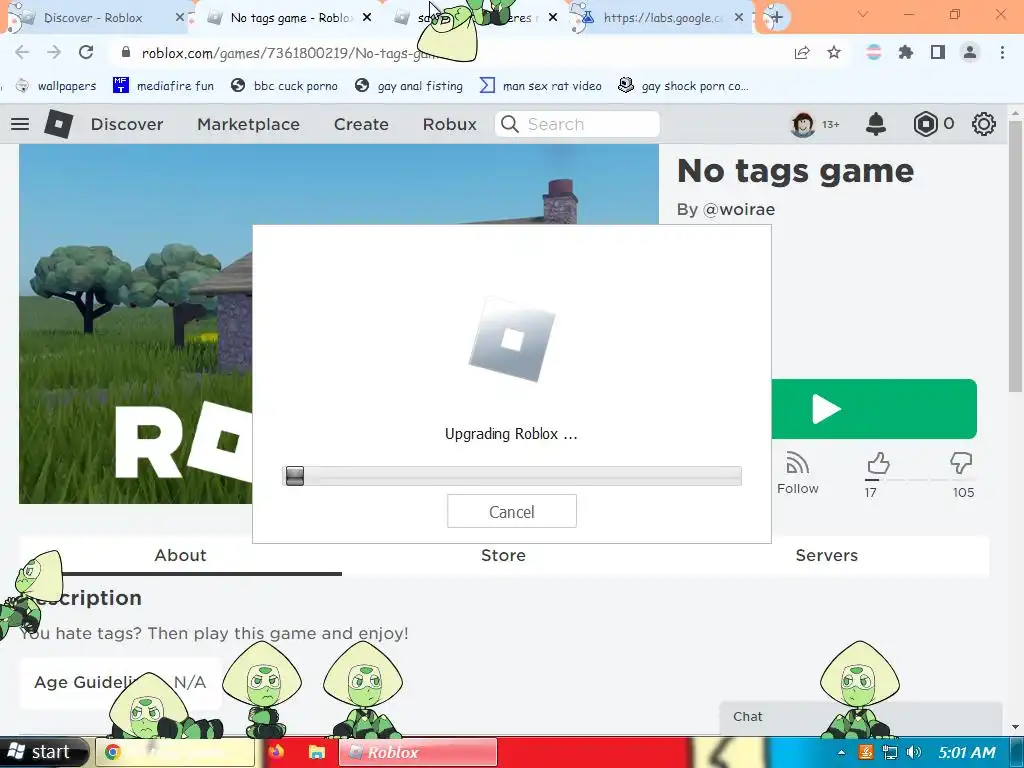Open the tab search dropdown chevron

tap(863, 14)
